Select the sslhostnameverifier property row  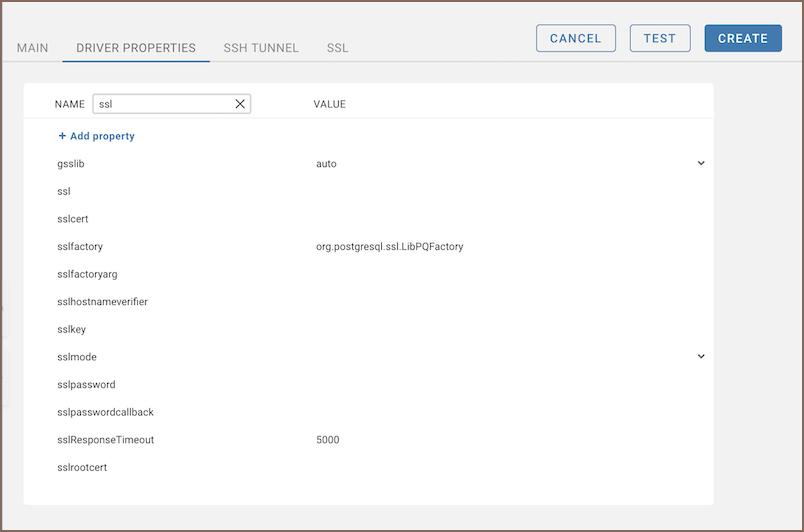(103, 302)
